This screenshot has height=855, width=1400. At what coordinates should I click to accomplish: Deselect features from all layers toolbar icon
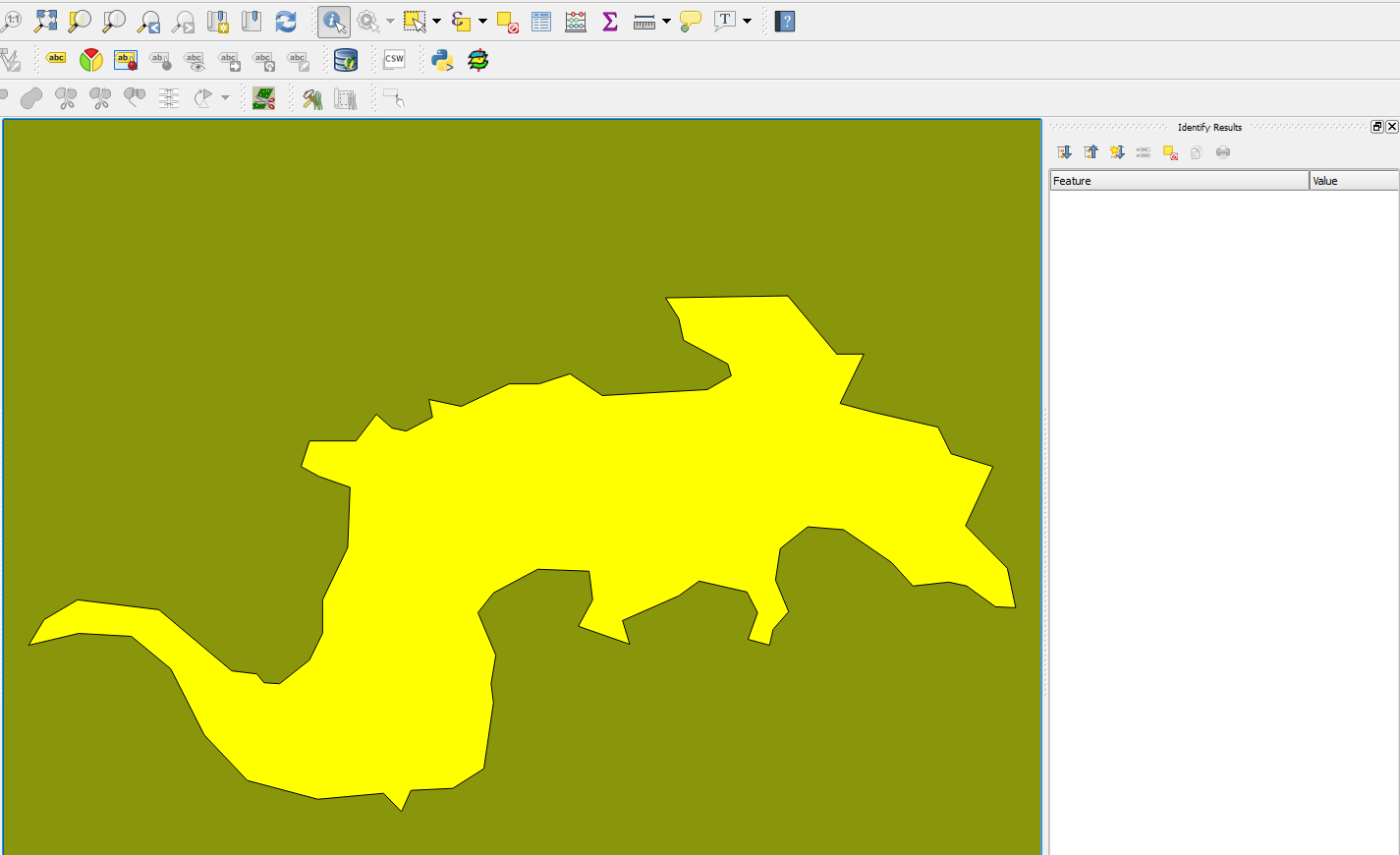[507, 21]
